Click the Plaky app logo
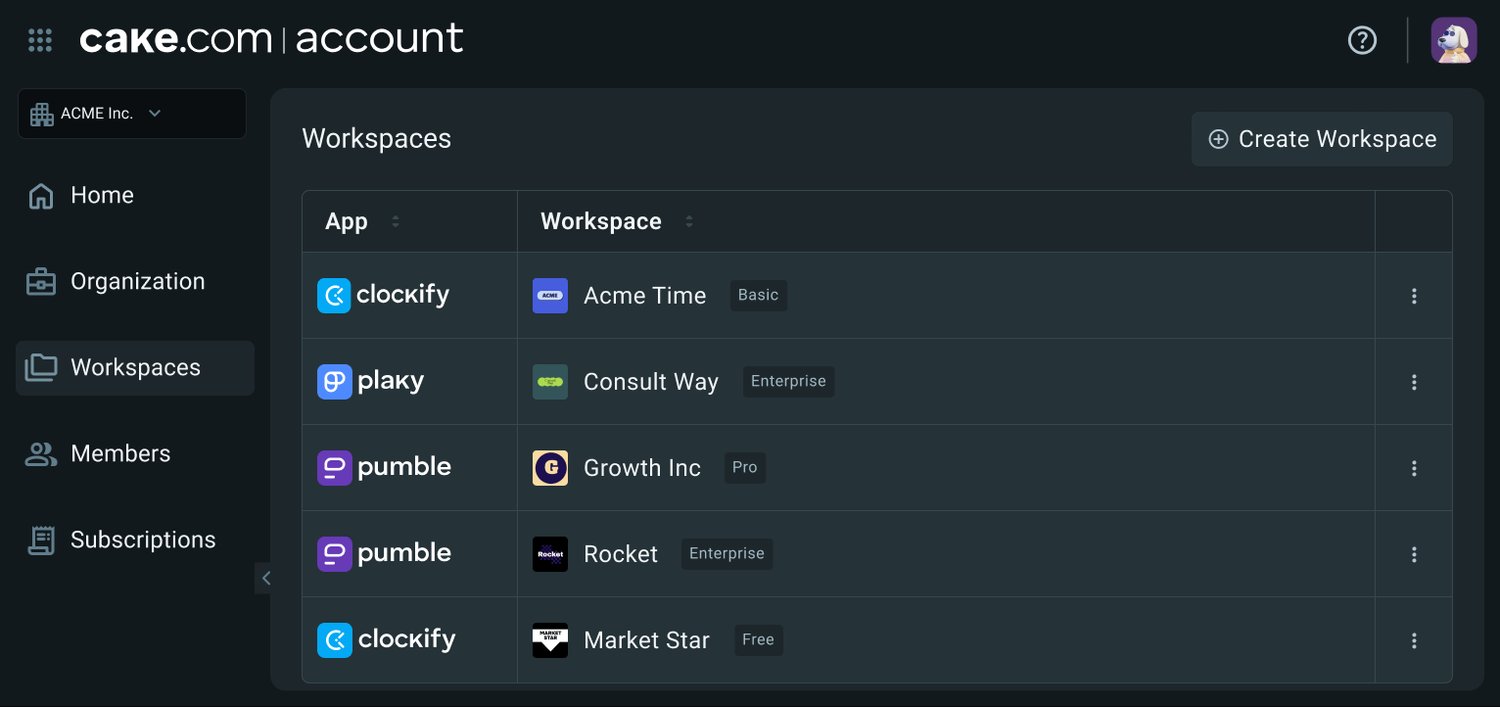The height and width of the screenshot is (707, 1500). point(371,381)
